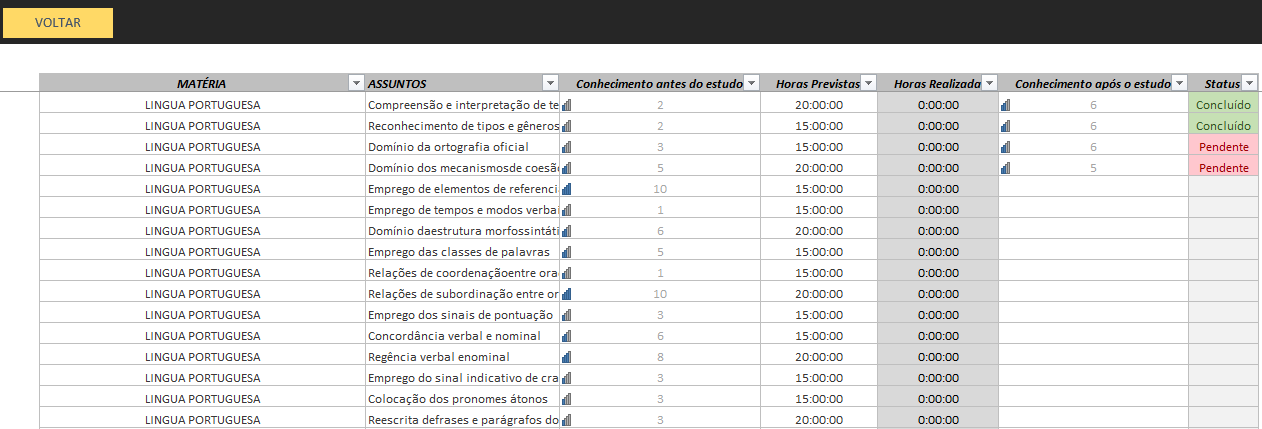1262x429 pixels.
Task: Open the Status column filter dropdown
Action: tap(1248, 83)
